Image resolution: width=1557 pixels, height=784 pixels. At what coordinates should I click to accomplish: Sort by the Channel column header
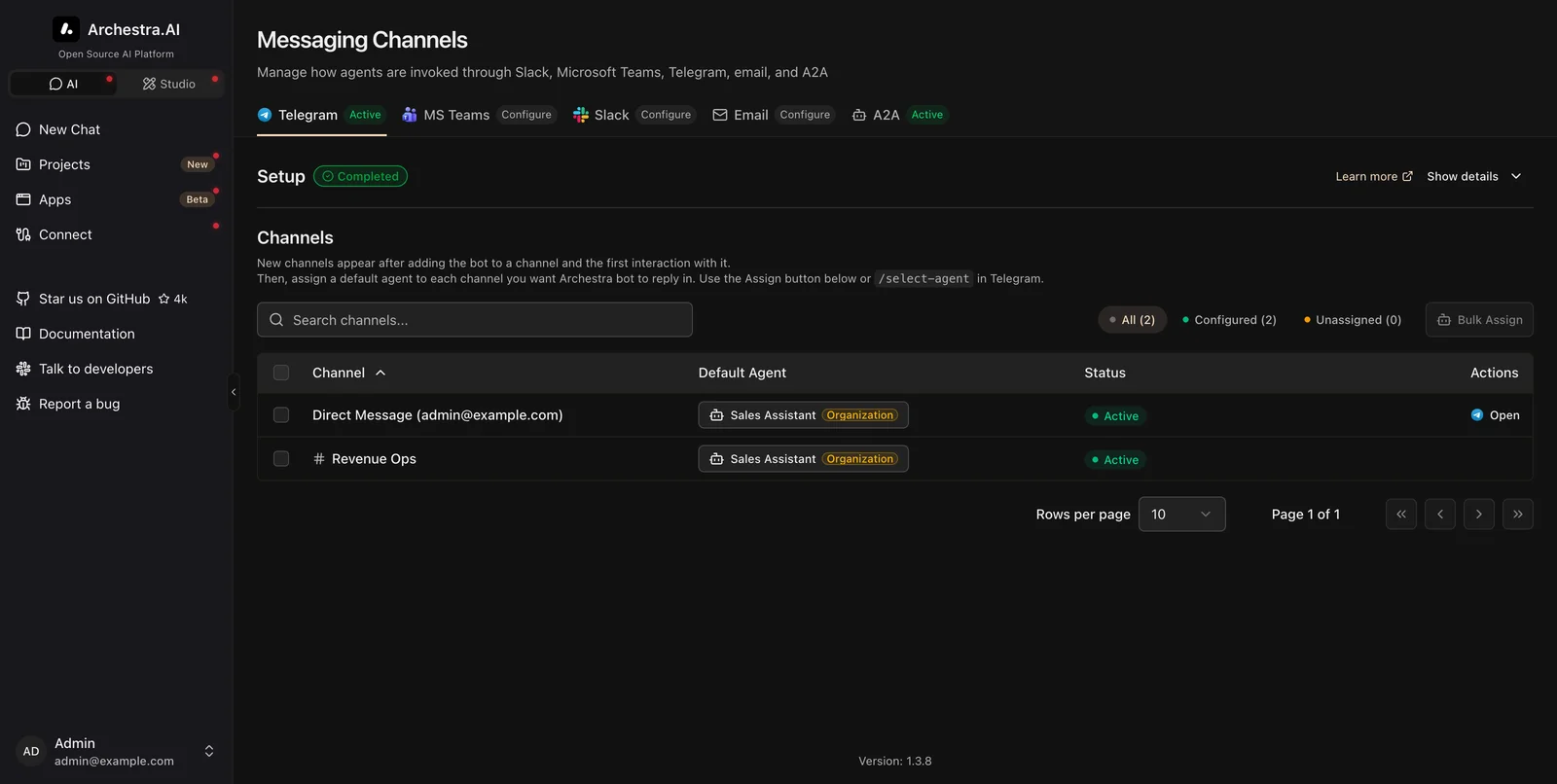click(x=349, y=373)
